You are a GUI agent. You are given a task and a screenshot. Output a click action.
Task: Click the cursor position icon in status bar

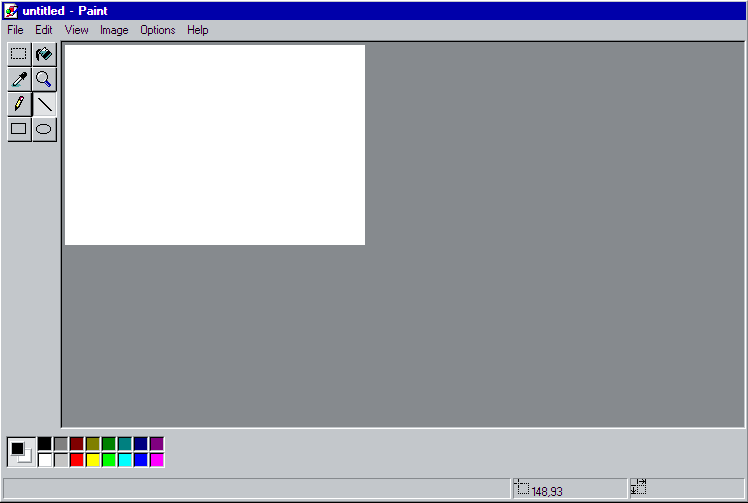522,487
